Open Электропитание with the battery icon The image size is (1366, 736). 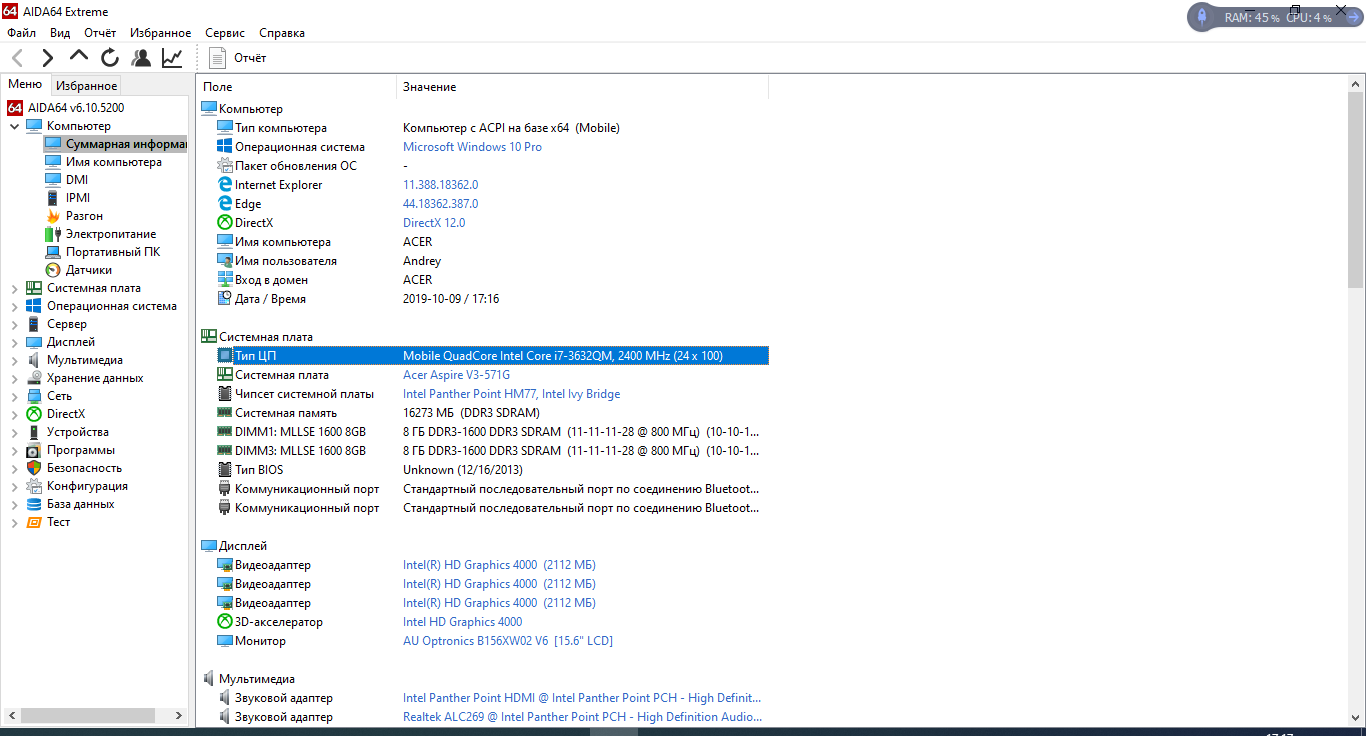pos(111,234)
